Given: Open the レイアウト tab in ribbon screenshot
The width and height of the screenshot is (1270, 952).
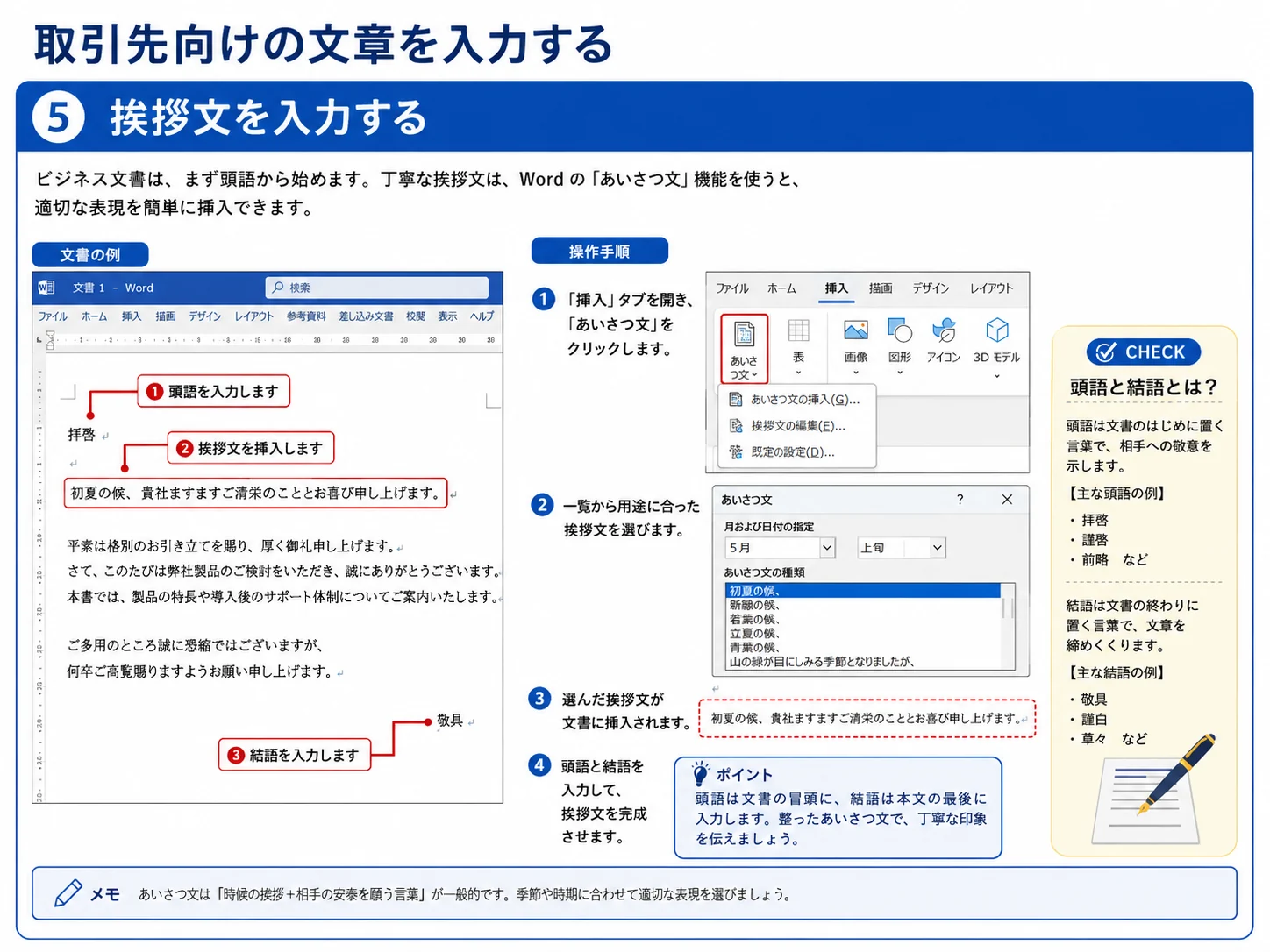Looking at the screenshot, I should click(x=991, y=288).
